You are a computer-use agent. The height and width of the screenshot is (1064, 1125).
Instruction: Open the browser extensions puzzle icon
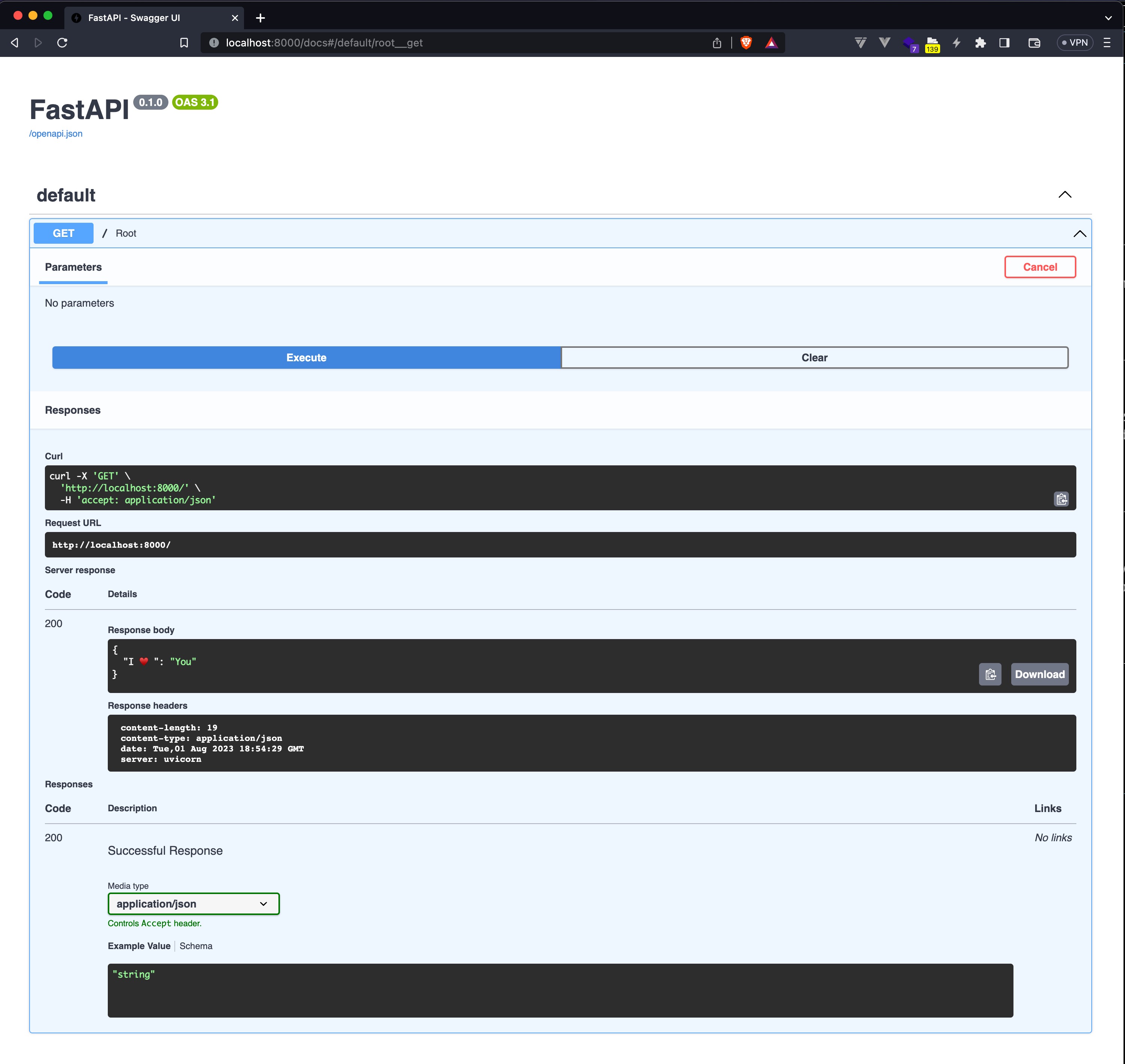[x=981, y=43]
